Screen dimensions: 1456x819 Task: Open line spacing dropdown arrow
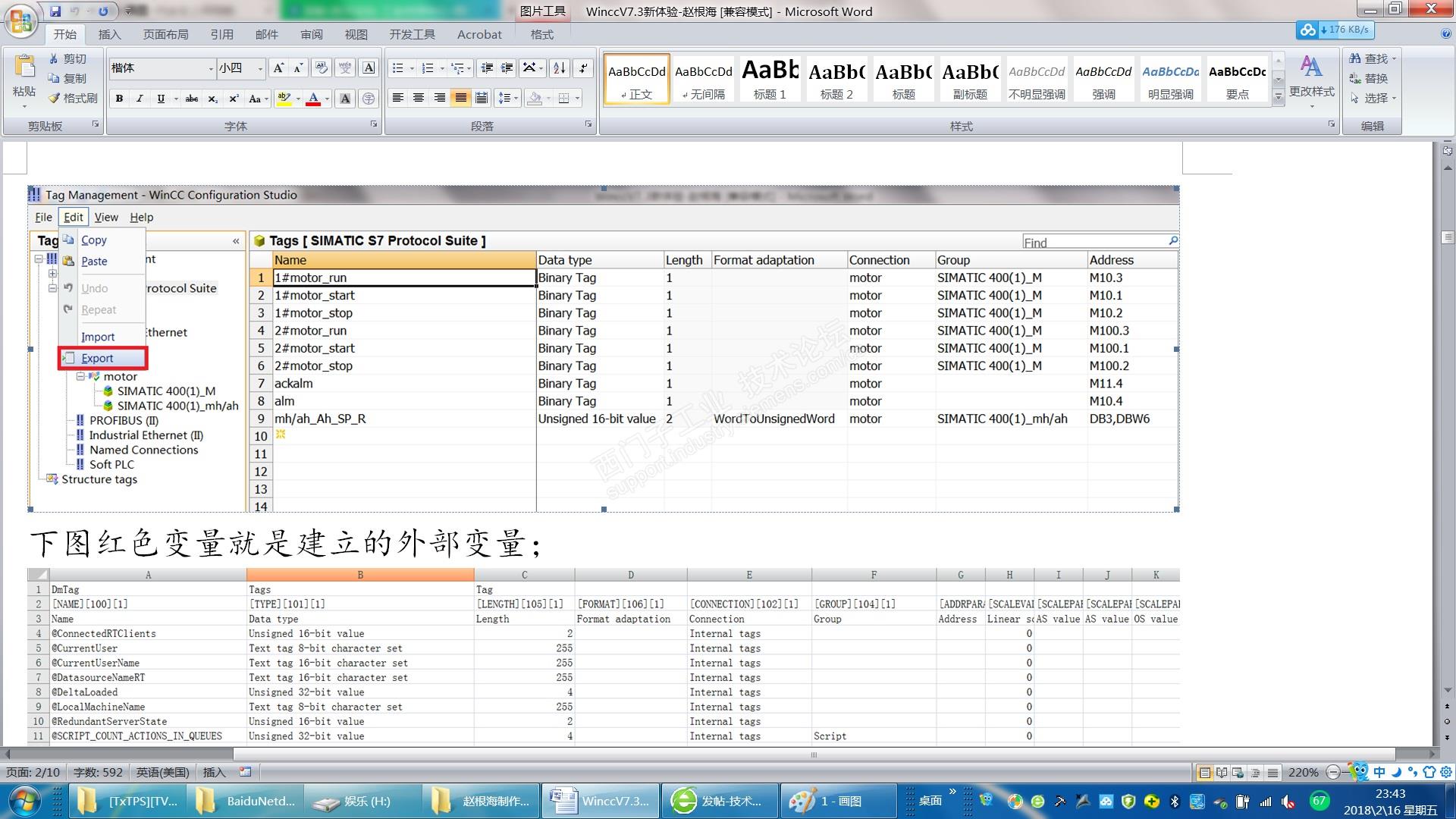[516, 99]
